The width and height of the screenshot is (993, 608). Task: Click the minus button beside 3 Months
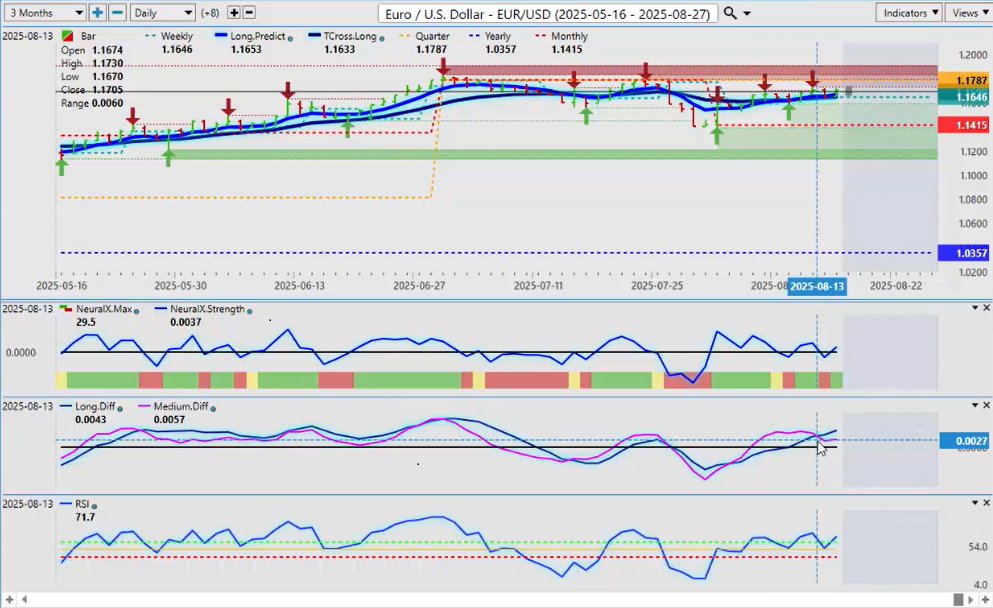pyautogui.click(x=117, y=13)
